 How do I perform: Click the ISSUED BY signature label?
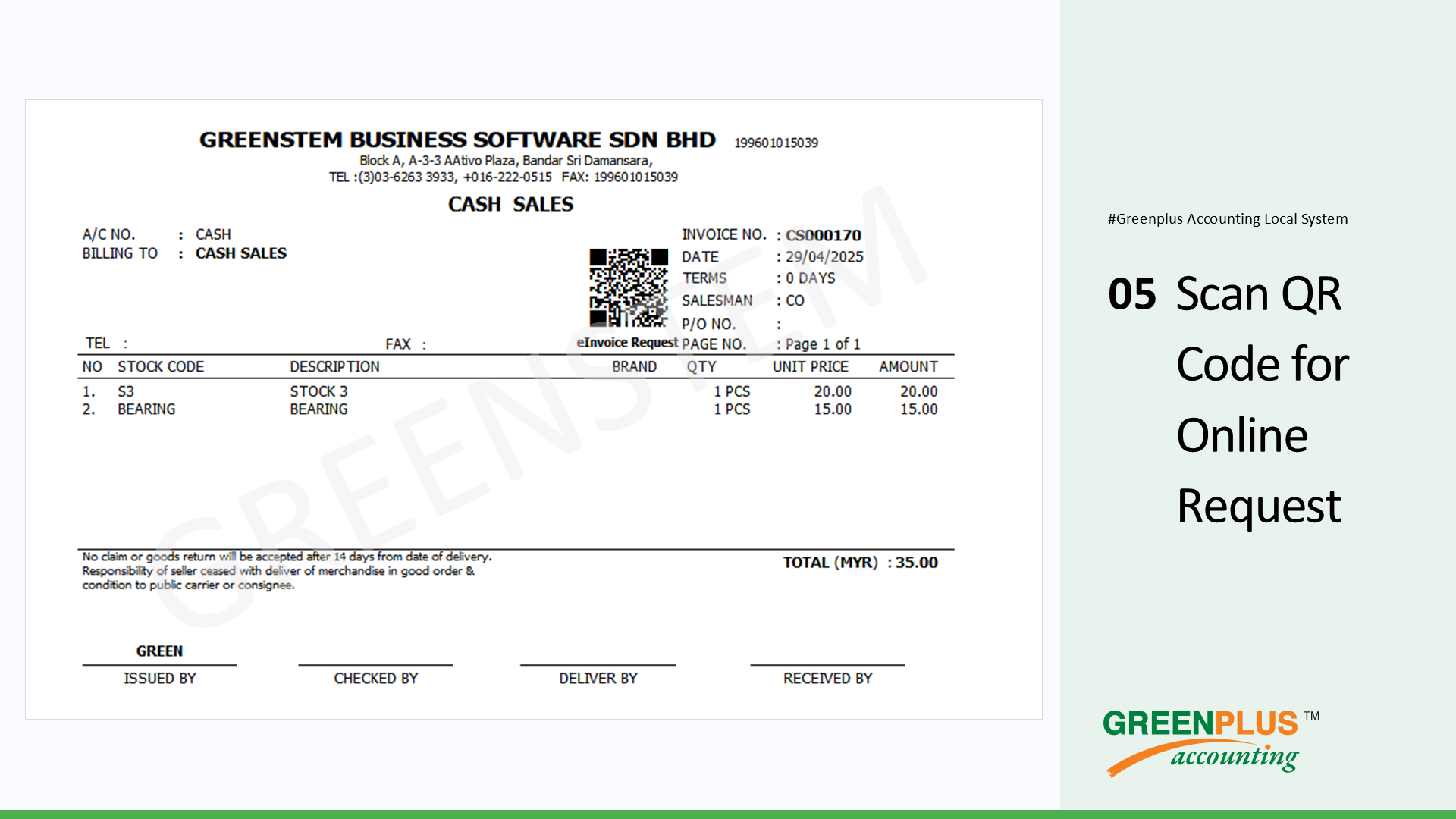coord(160,679)
